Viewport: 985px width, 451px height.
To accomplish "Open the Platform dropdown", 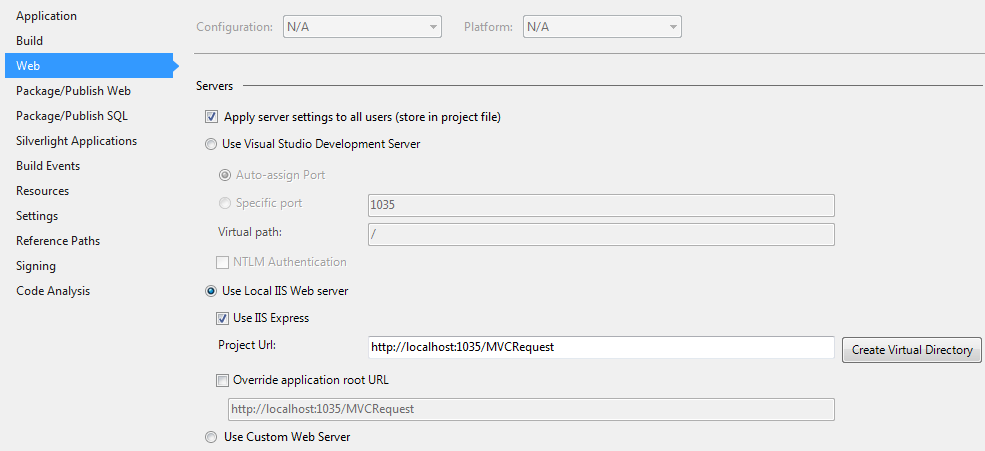I will (x=602, y=27).
